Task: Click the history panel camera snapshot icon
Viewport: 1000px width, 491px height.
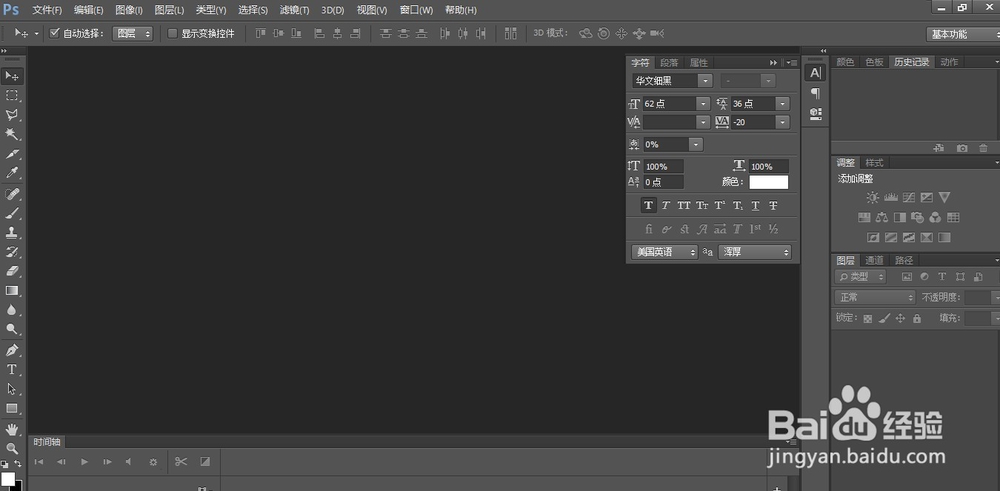Action: point(962,148)
